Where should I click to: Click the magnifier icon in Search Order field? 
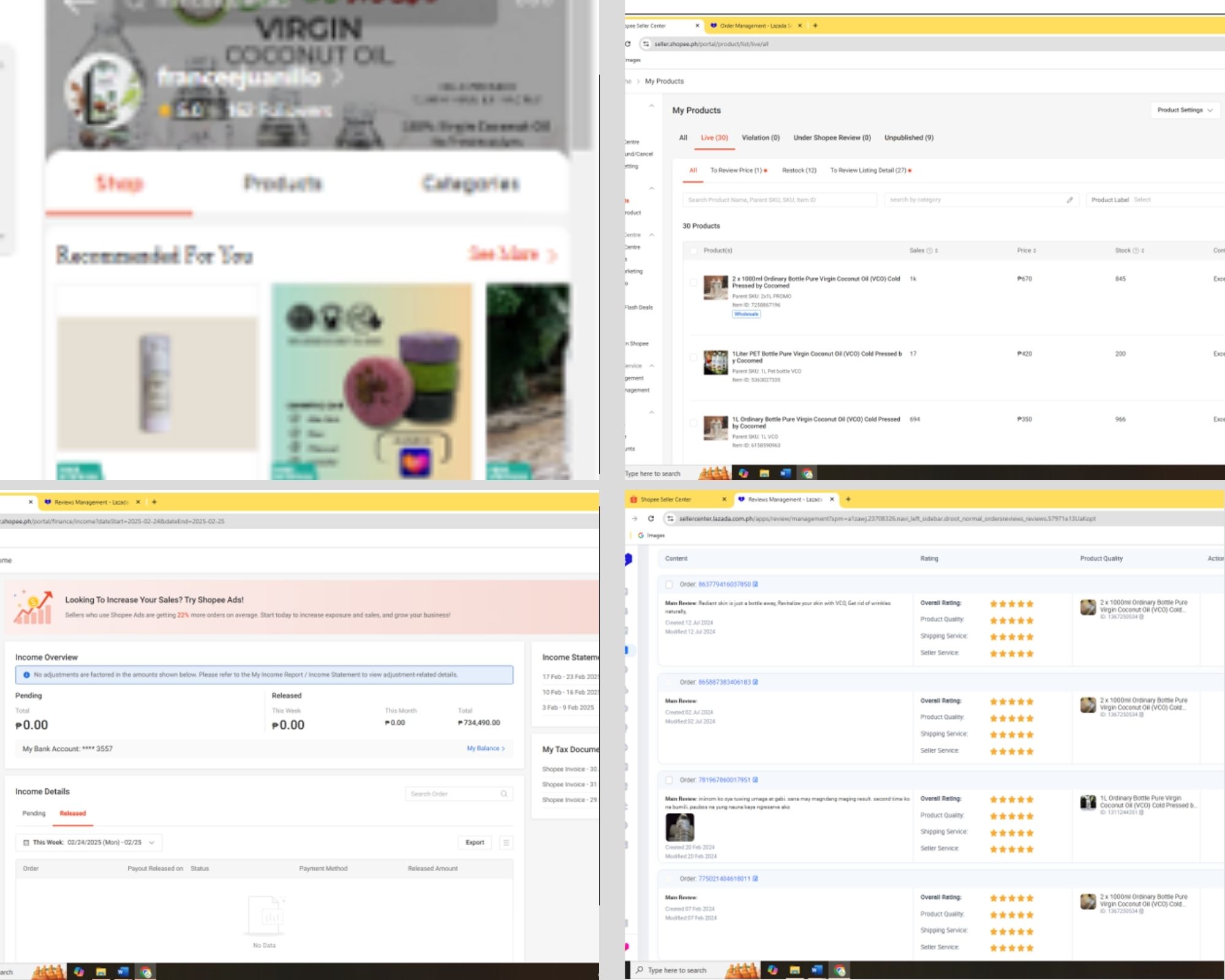(503, 794)
